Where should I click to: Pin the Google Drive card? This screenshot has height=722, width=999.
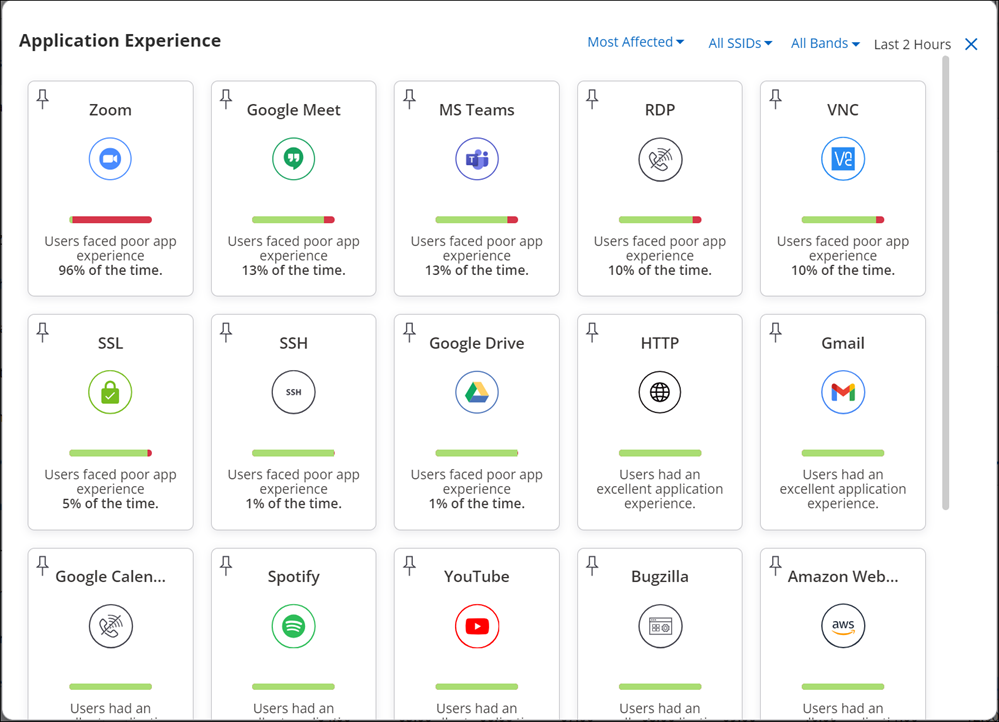[410, 332]
